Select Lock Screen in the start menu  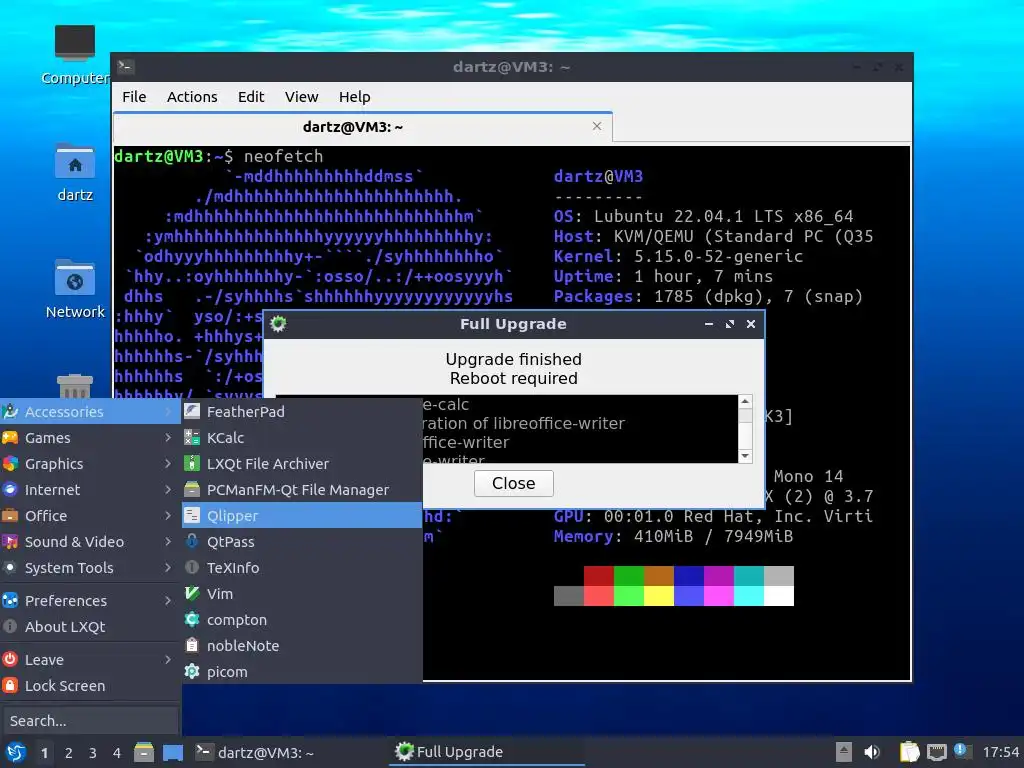point(90,686)
